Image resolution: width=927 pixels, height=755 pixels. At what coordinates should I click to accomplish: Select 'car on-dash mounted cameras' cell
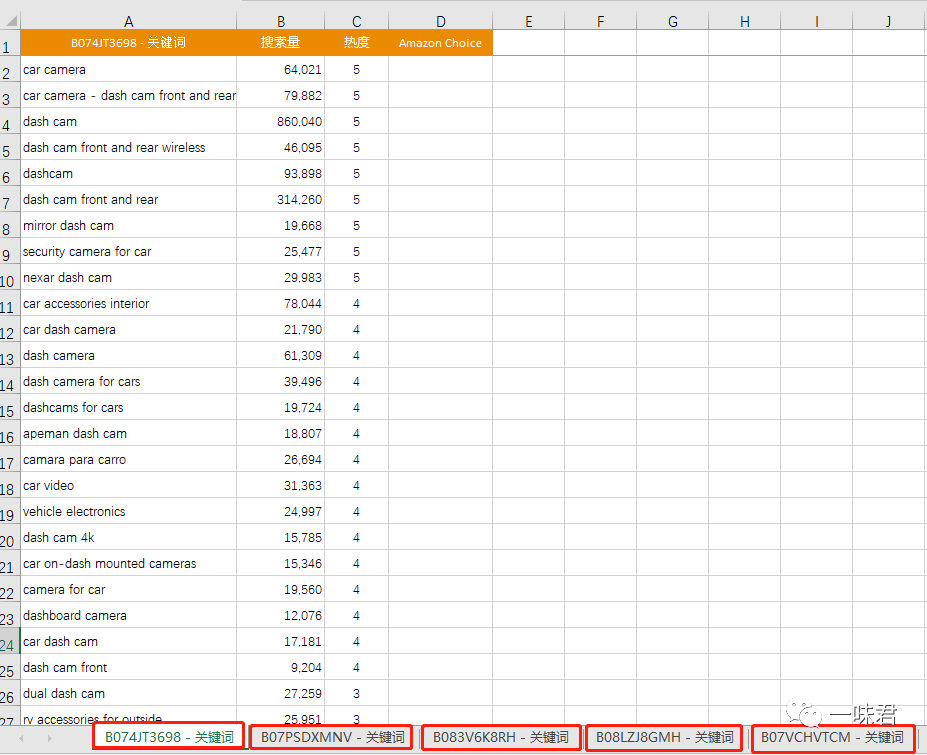(128, 563)
